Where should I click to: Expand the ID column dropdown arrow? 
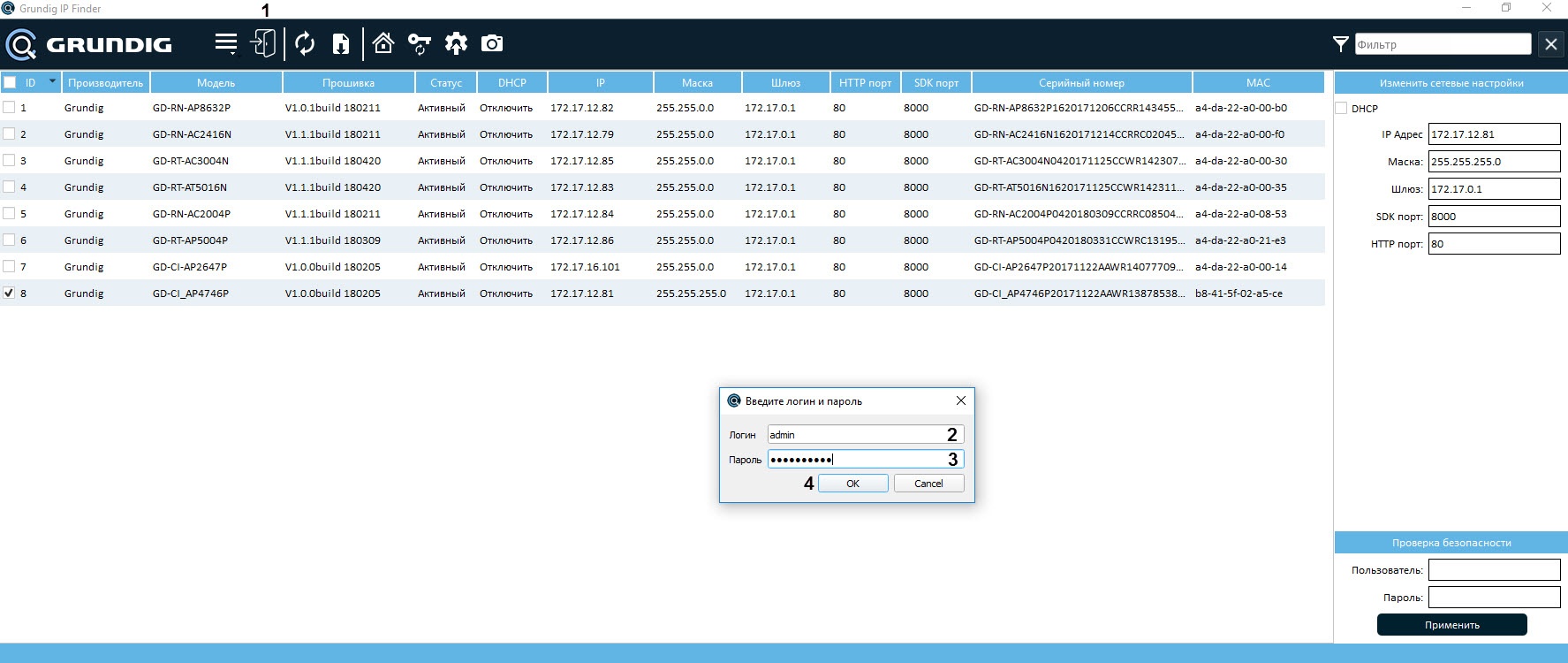(52, 81)
